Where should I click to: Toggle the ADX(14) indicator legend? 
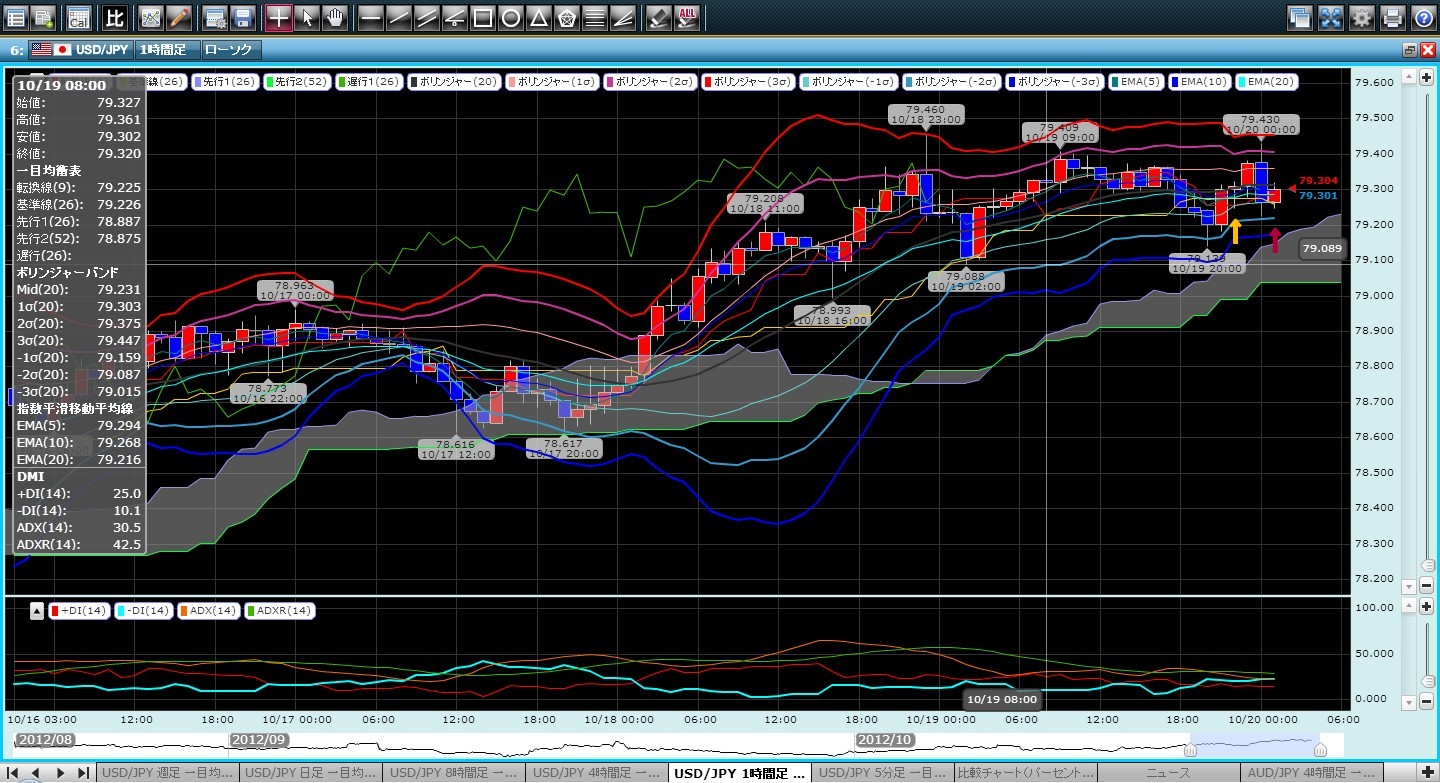click(208, 610)
